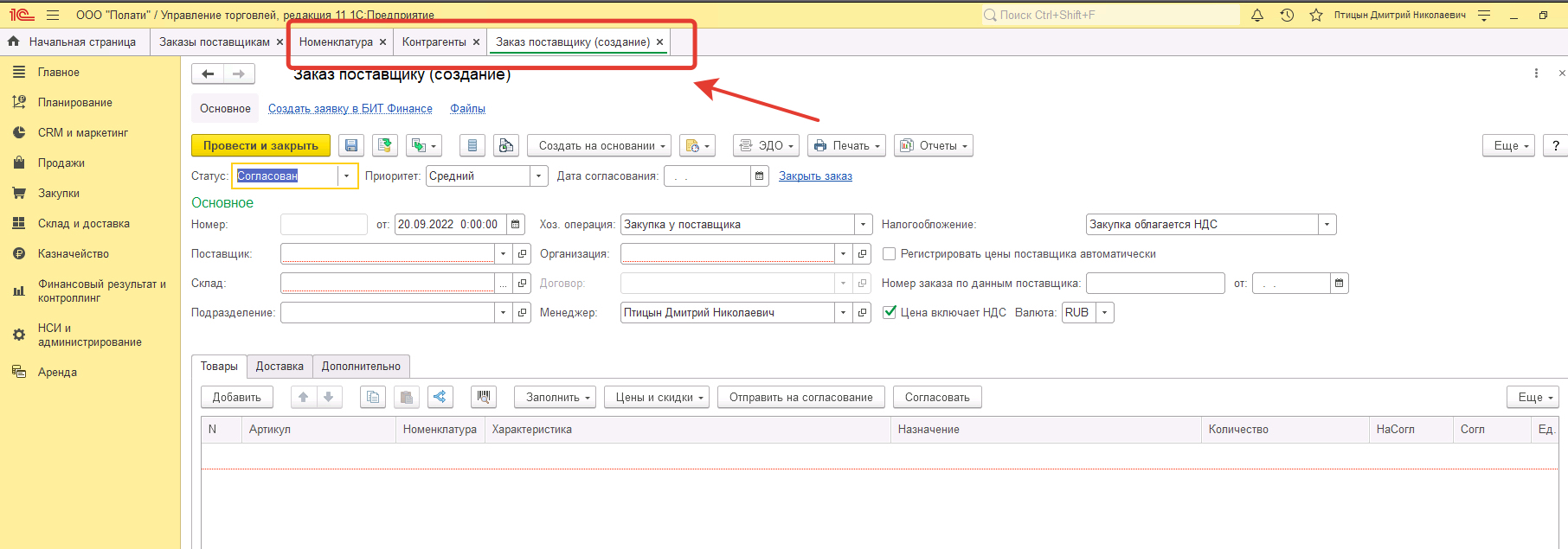Click the Провести и закрыть button

[x=260, y=146]
